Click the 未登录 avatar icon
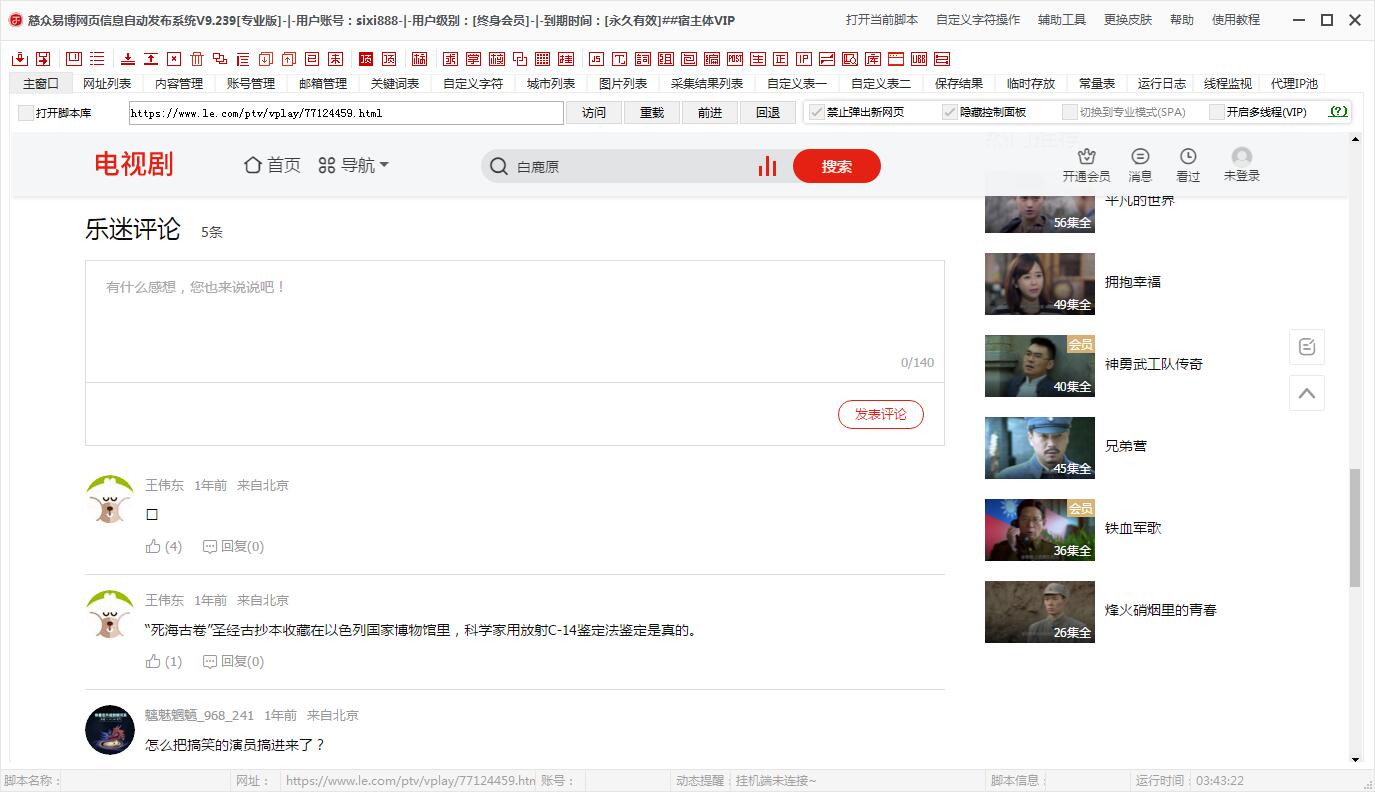This screenshot has width=1375, height=792. coord(1242,157)
